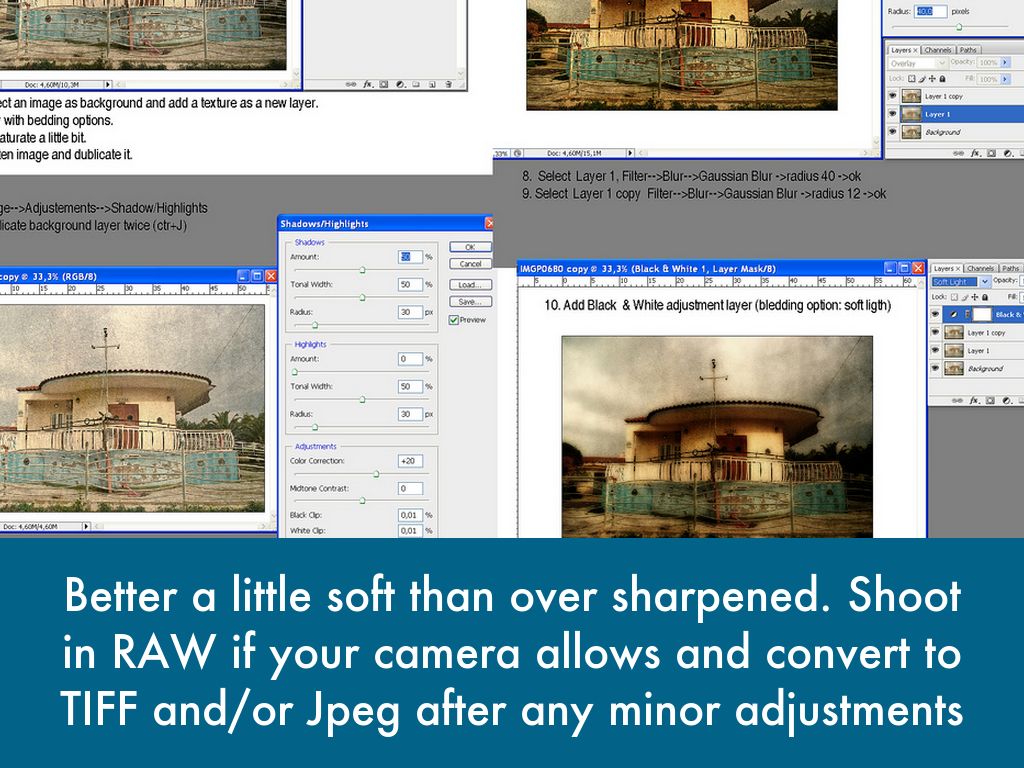The width and height of the screenshot is (1024, 768).
Task: Uncheck the Preview checkbox in Shadows/Highlights
Action: click(454, 320)
